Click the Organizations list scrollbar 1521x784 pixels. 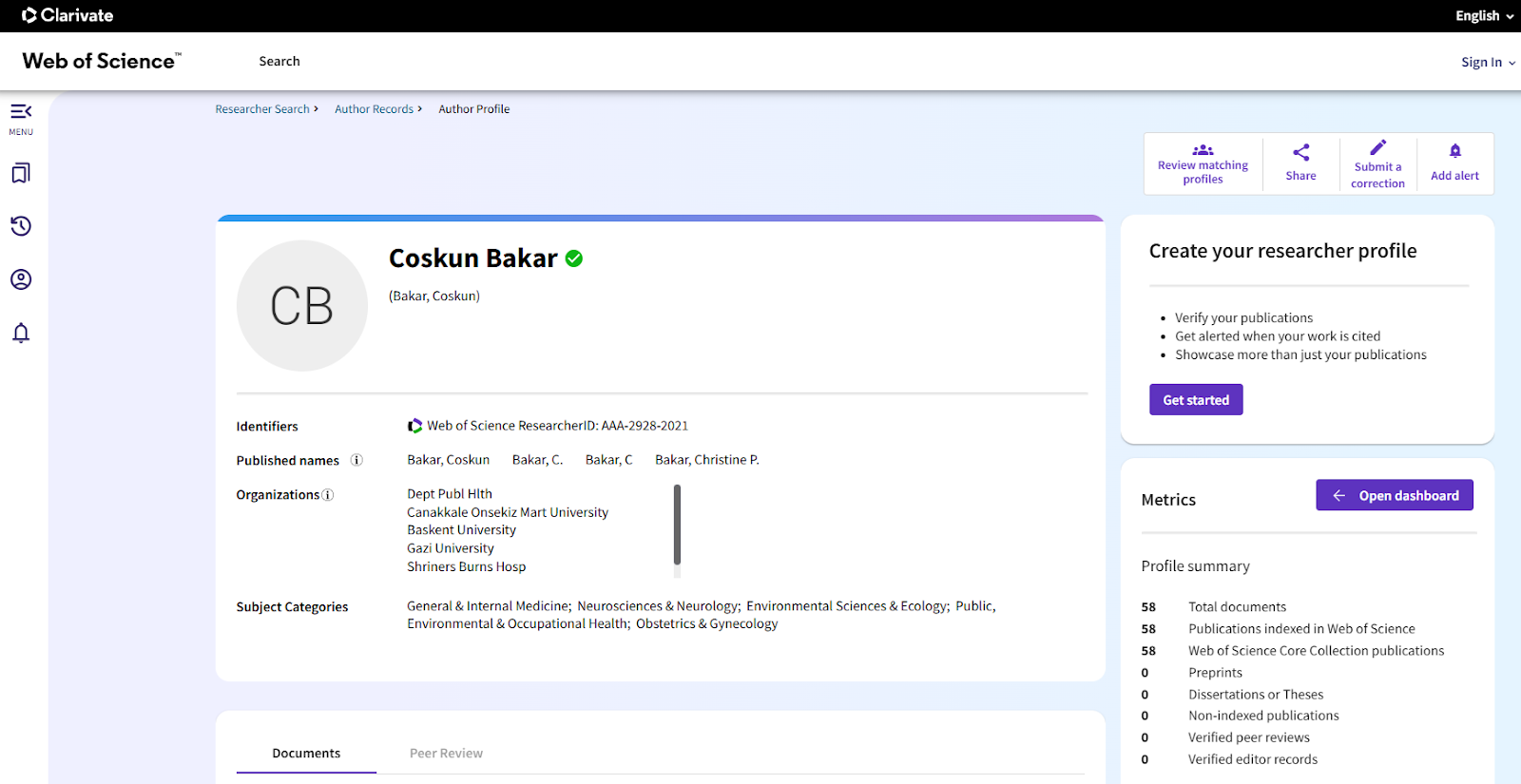(677, 525)
